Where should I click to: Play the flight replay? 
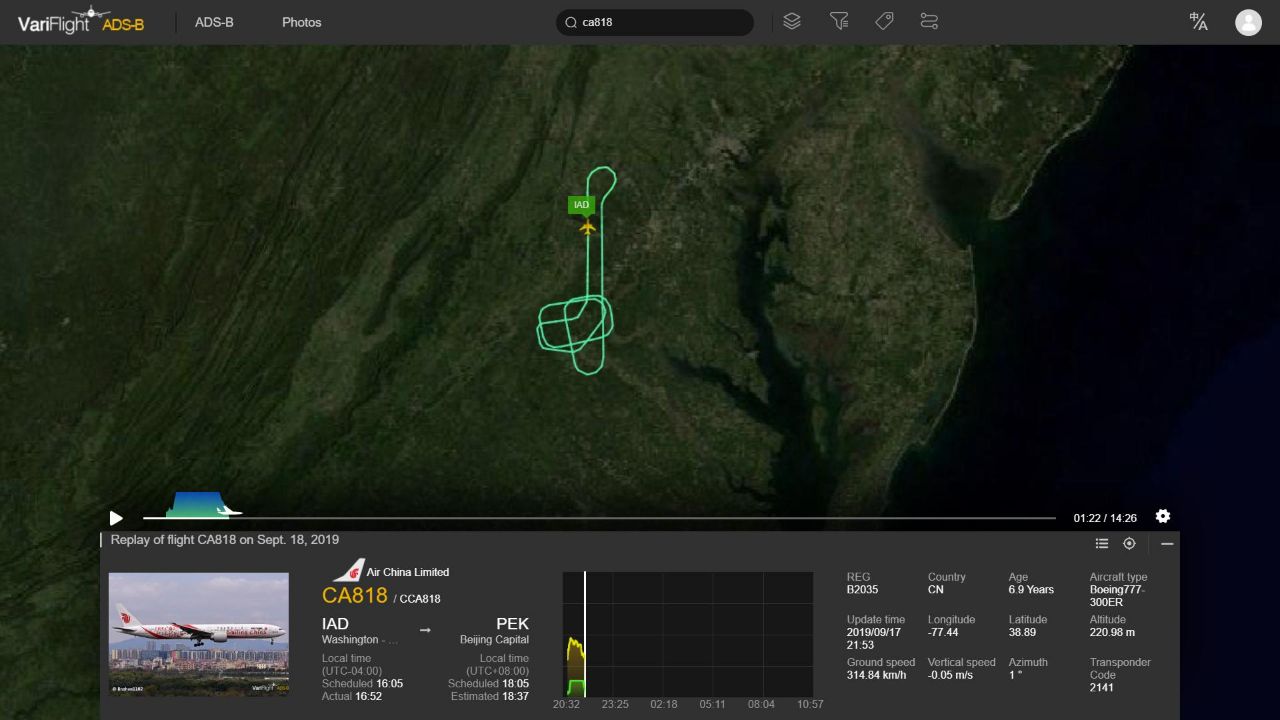click(x=116, y=518)
